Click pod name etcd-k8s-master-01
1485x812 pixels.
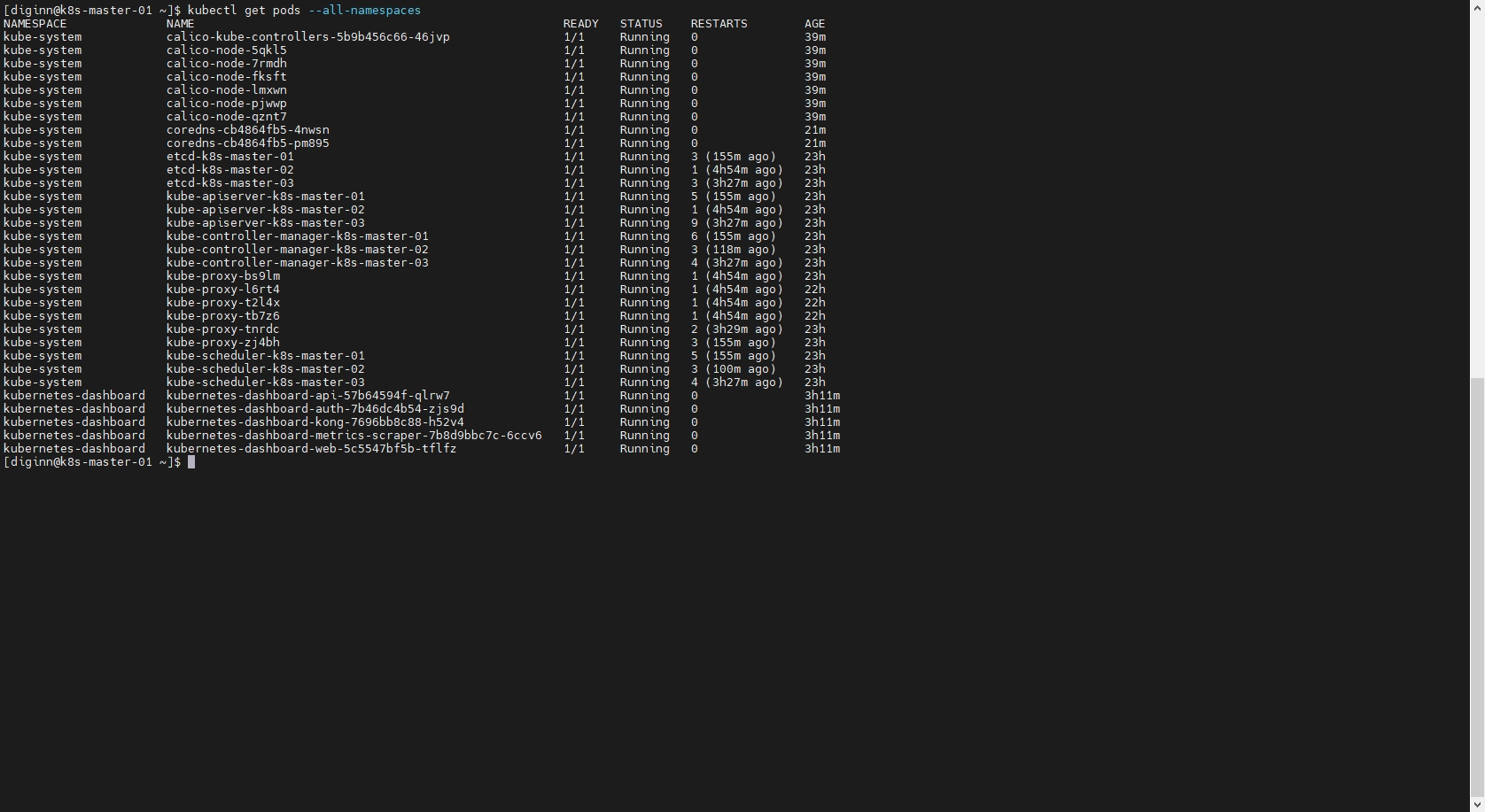[229, 157]
